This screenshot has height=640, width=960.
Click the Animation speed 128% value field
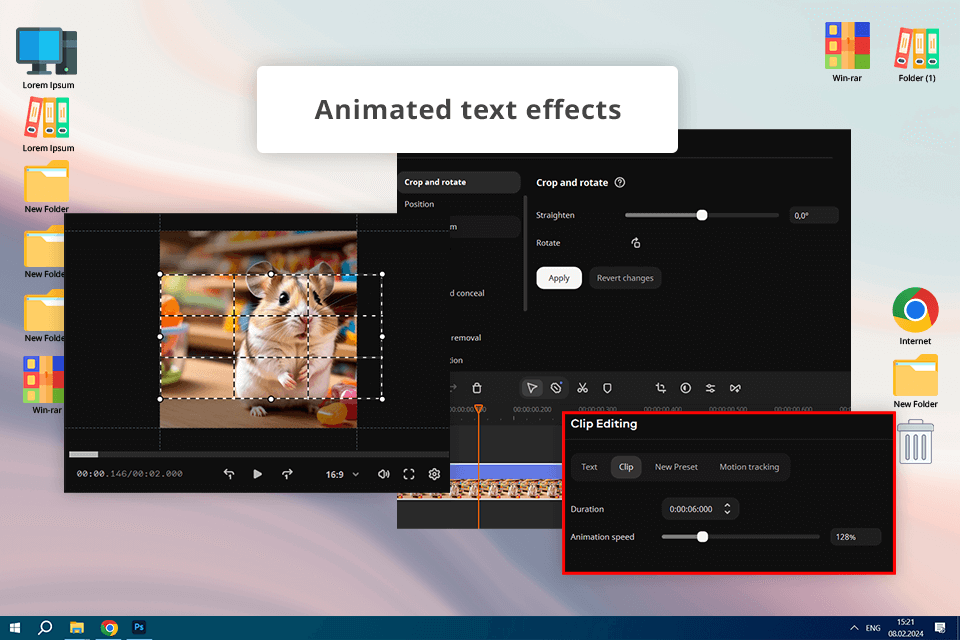(855, 537)
